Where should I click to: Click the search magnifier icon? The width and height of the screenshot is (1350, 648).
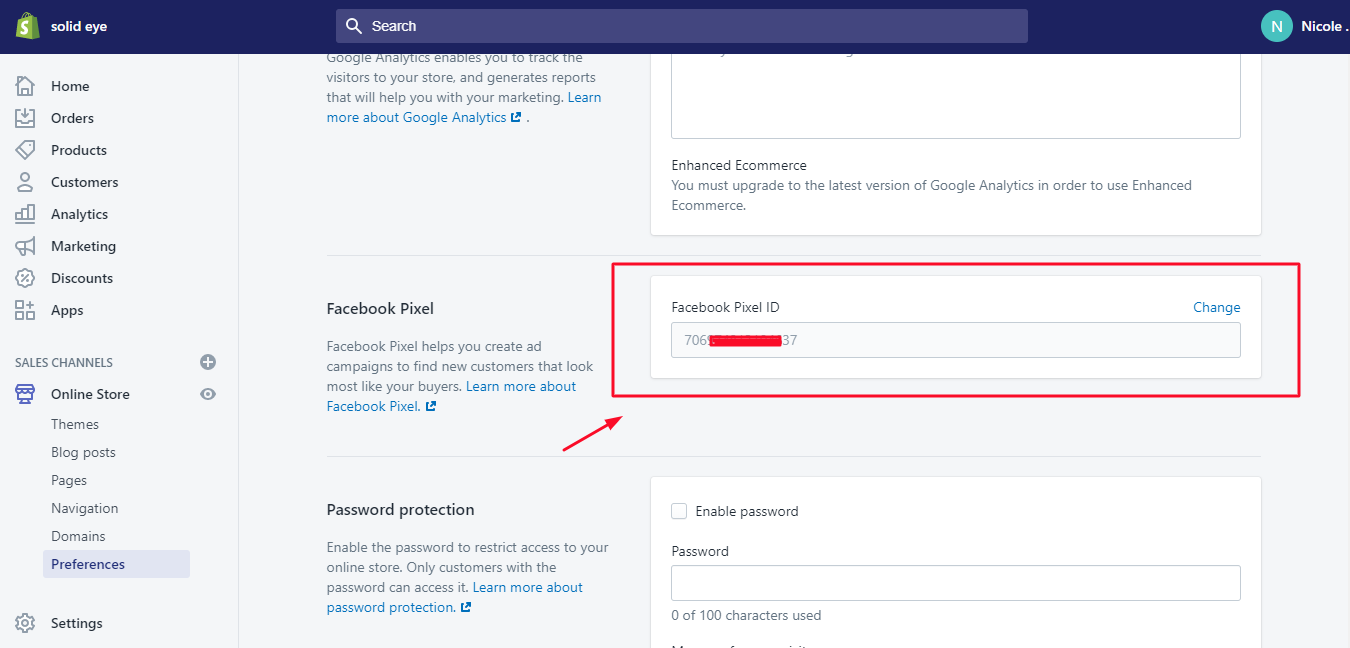(354, 26)
